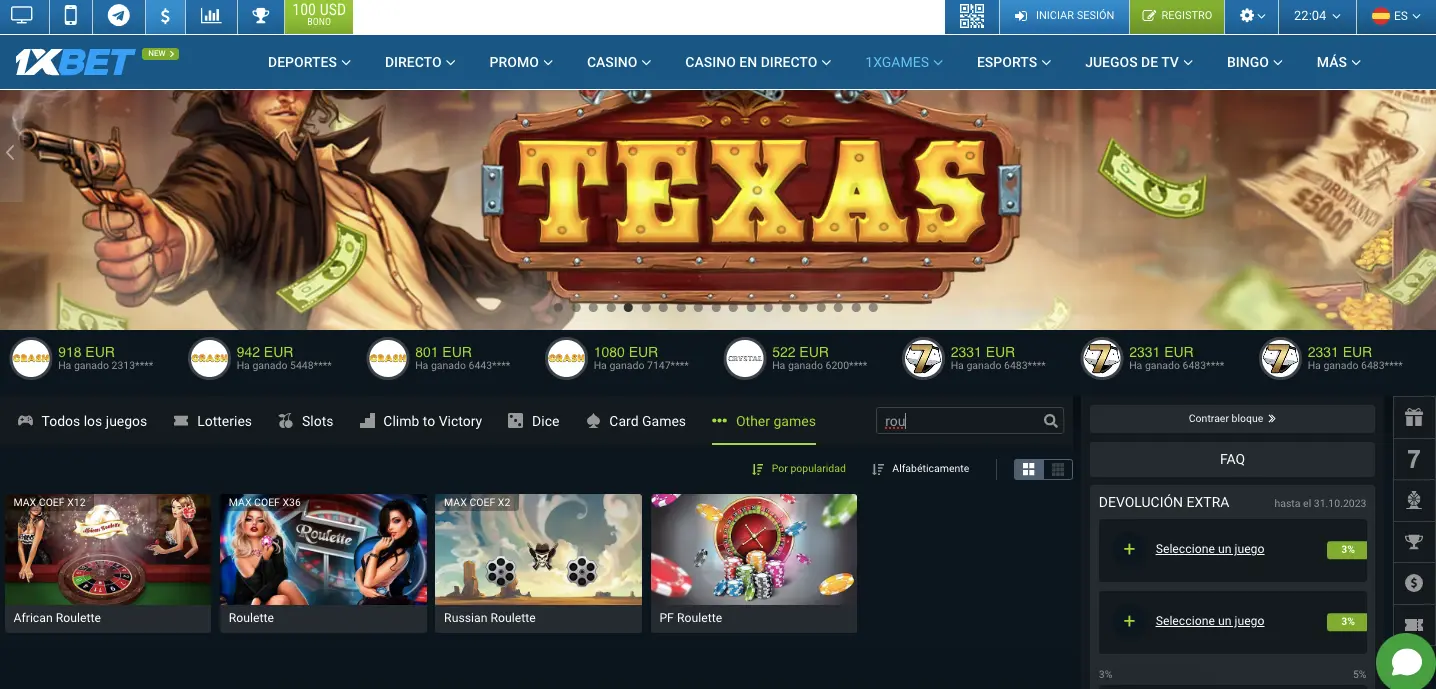Screen dimensions: 1436x689
Task: Show the previous banner slide arrow
Action: (x=10, y=153)
